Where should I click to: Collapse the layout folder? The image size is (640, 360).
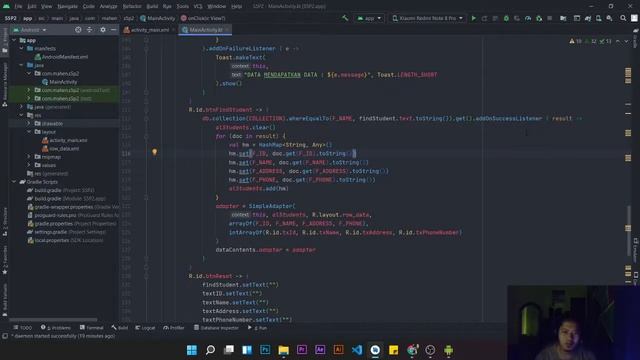tap(29, 132)
